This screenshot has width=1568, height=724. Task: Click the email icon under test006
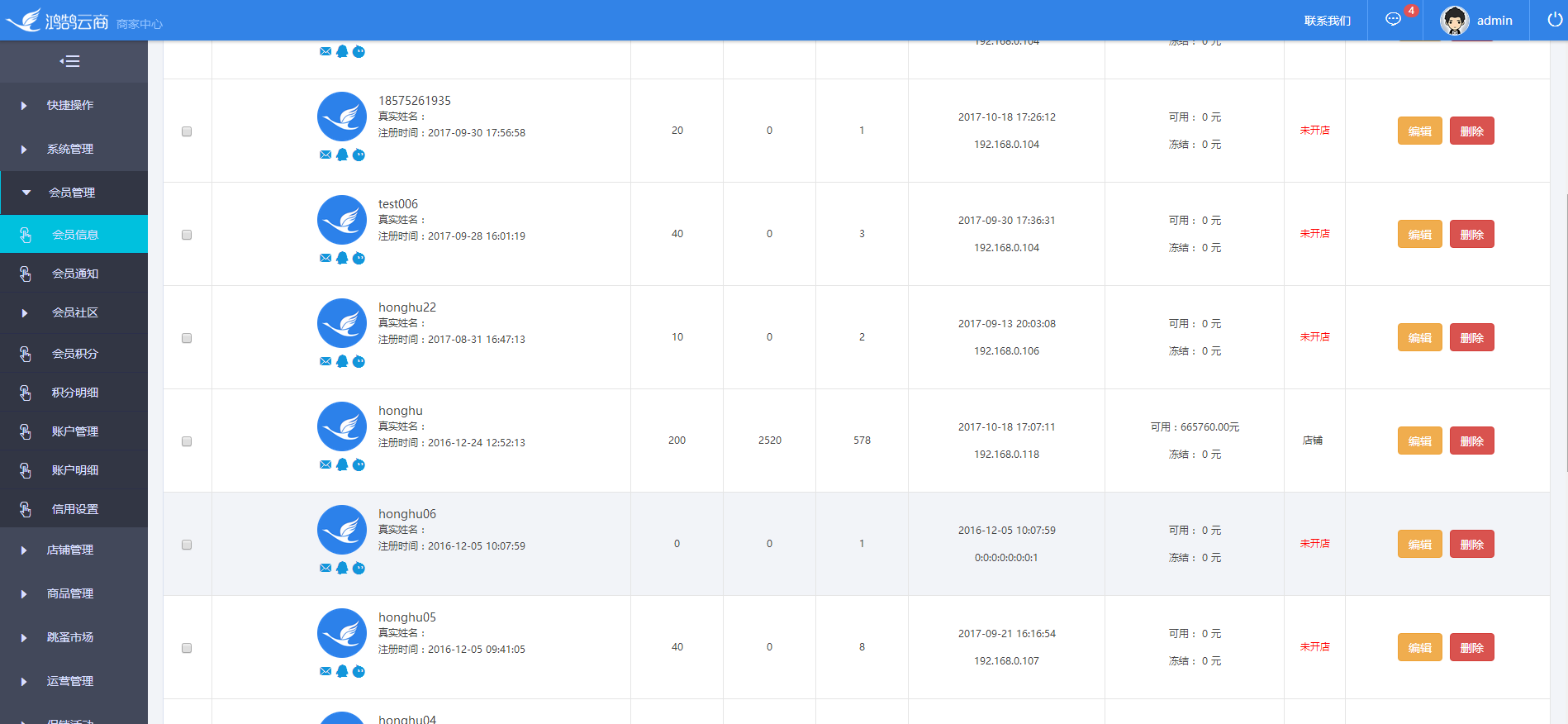(x=325, y=258)
